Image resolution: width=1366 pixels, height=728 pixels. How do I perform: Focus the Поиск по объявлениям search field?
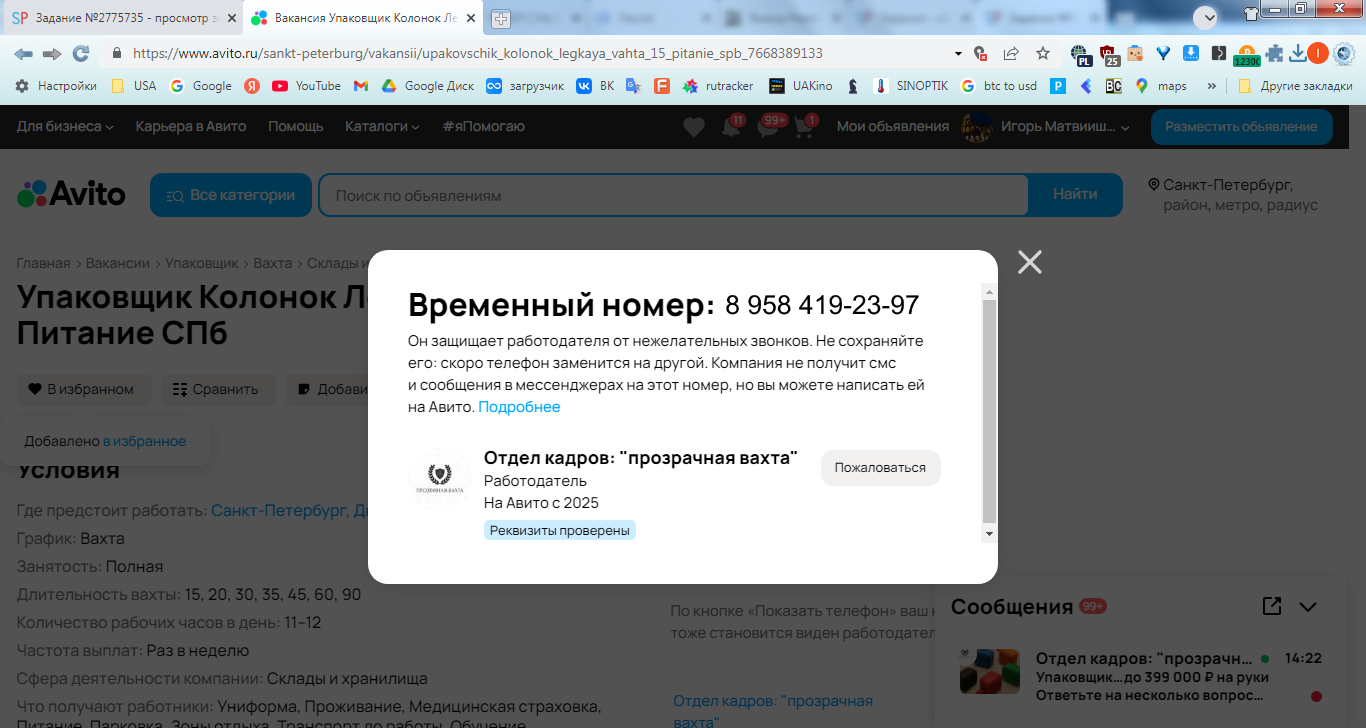tap(673, 195)
